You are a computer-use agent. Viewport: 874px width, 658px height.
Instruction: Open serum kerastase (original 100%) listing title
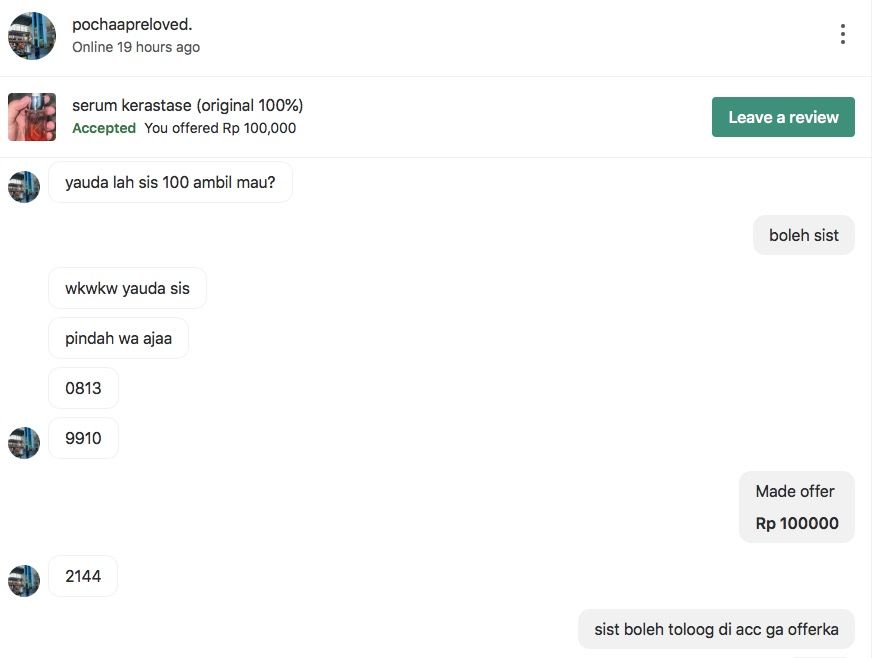[x=187, y=105]
